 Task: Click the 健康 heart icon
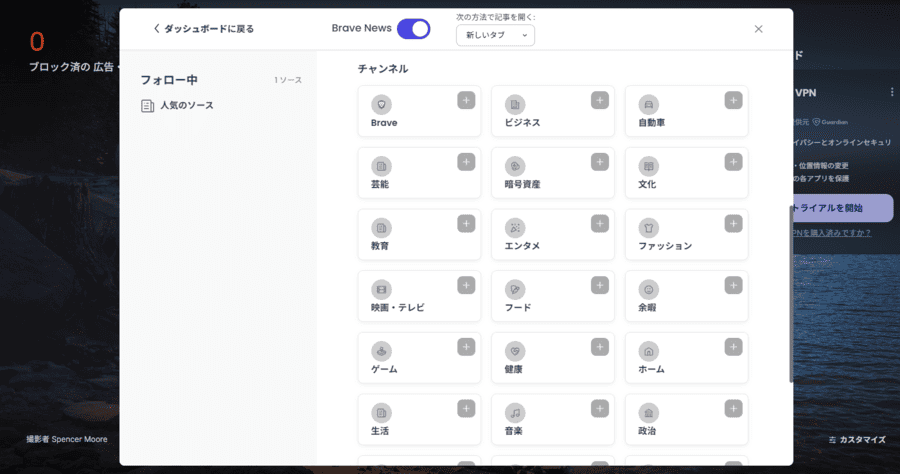pyautogui.click(x=515, y=351)
